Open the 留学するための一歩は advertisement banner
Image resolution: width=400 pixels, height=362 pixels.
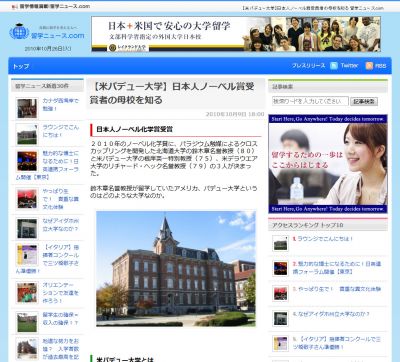pyautogui.click(x=328, y=164)
